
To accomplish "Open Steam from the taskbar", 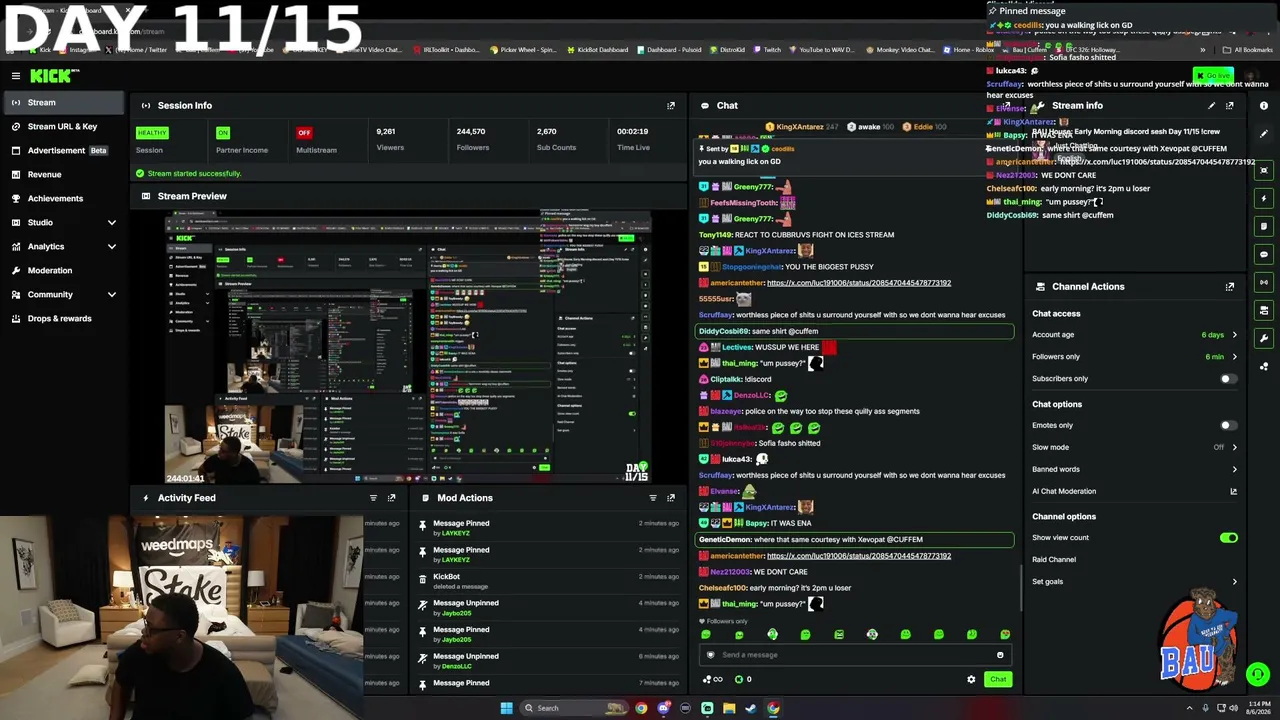I will (751, 708).
